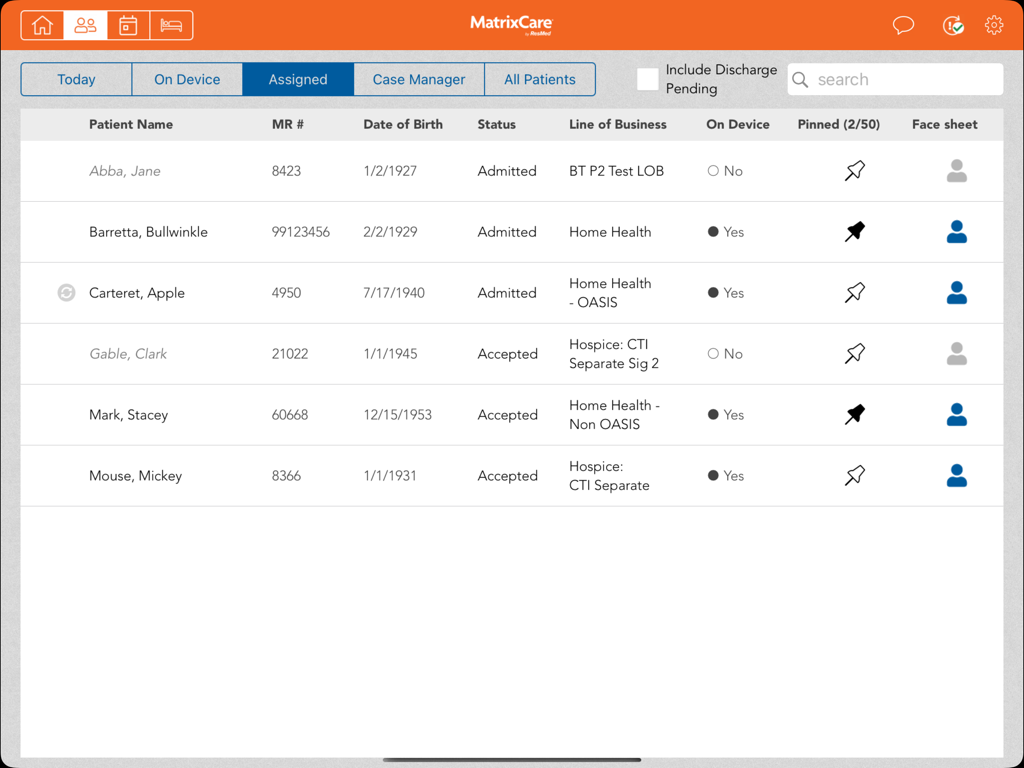This screenshot has width=1024, height=768.
Task: Select the Patients icon in the top bar
Action: click(84, 25)
